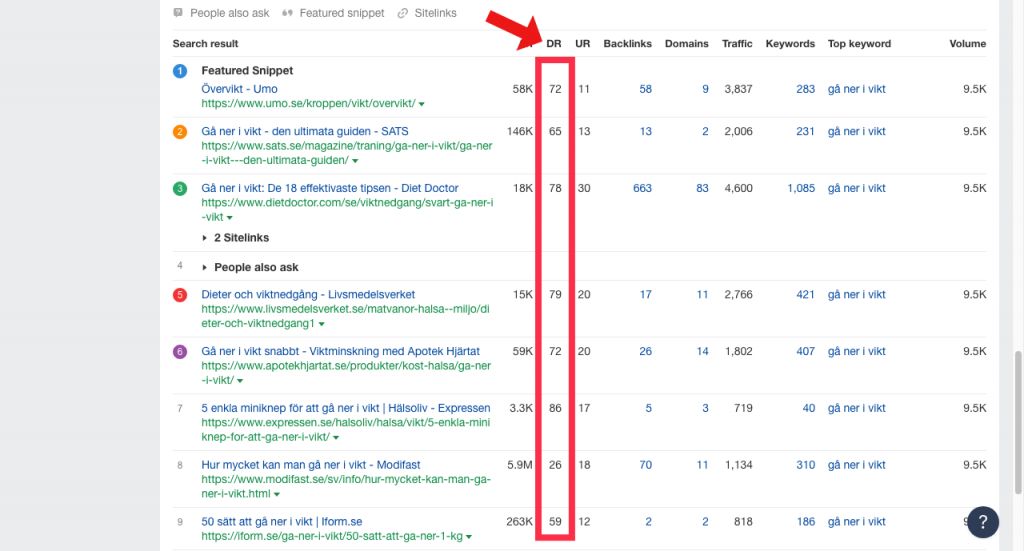The height and width of the screenshot is (551, 1024).
Task: Open the SATS ultimata guiden result title
Action: 305,131
